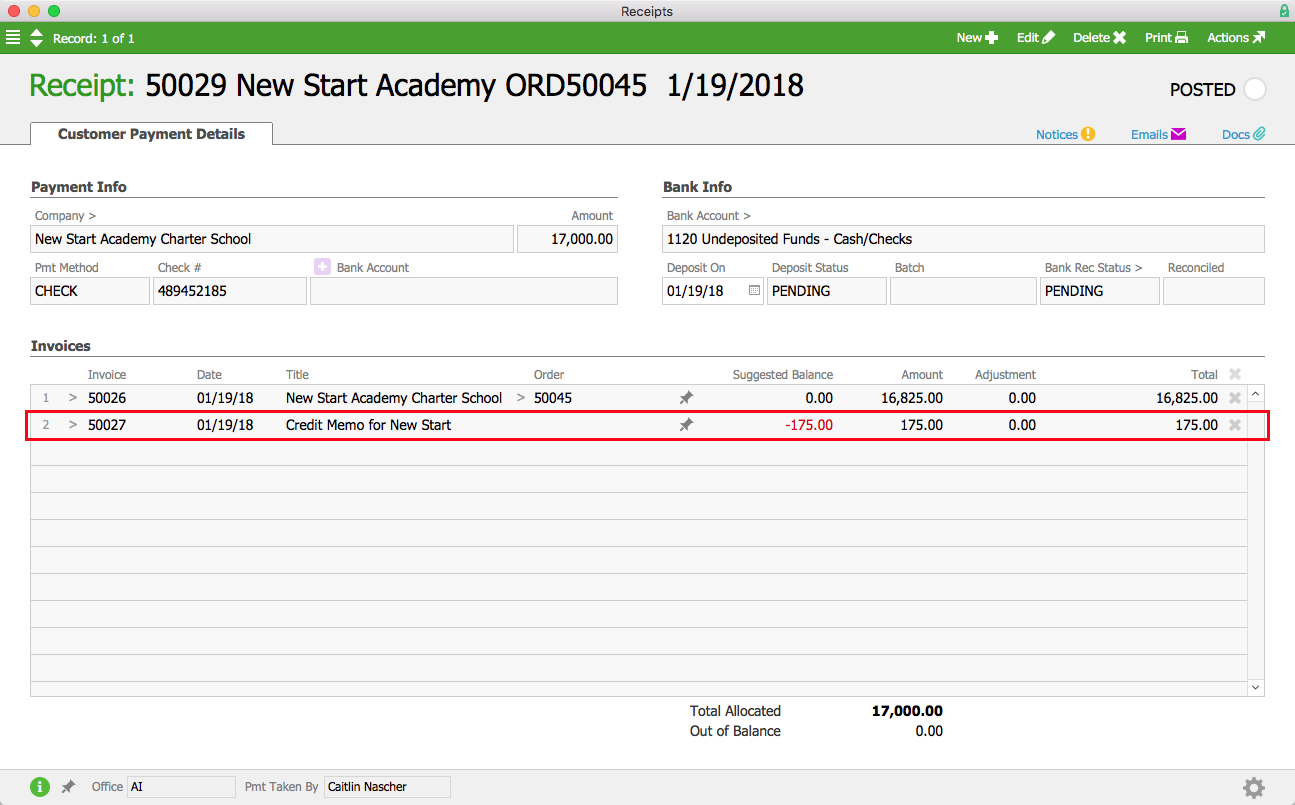
Task: Select Customer Payment Details tab
Action: [x=151, y=134]
